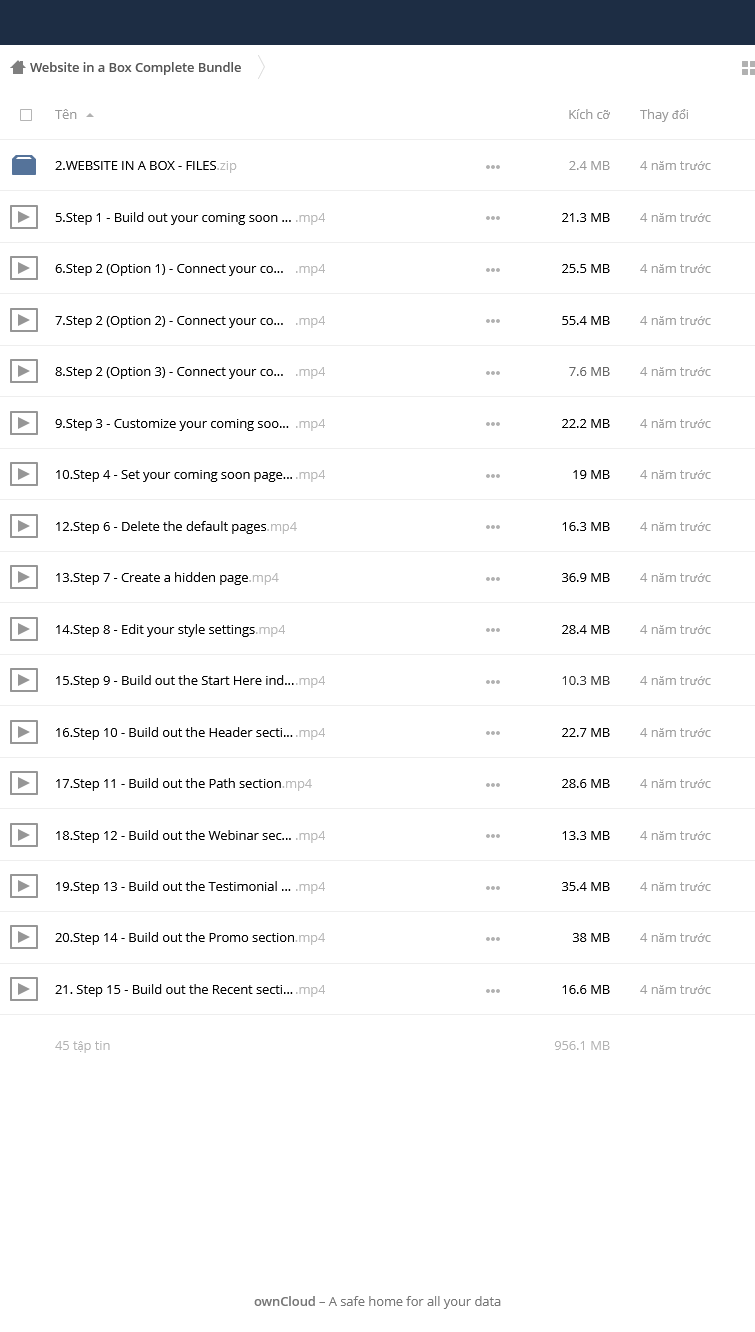Open 14.Step 8 - Edit your style settings.mp4
755x1332 pixels.
[x=170, y=629]
